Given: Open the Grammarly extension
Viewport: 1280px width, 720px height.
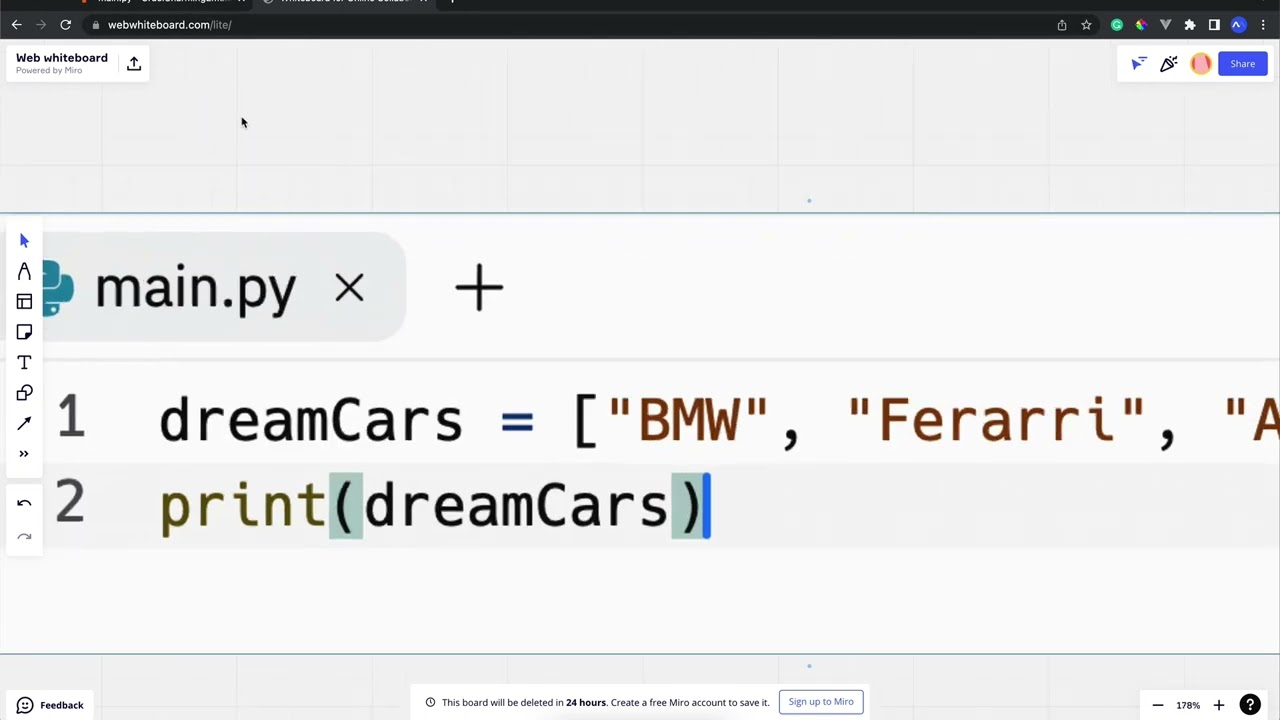Looking at the screenshot, I should 1117,25.
